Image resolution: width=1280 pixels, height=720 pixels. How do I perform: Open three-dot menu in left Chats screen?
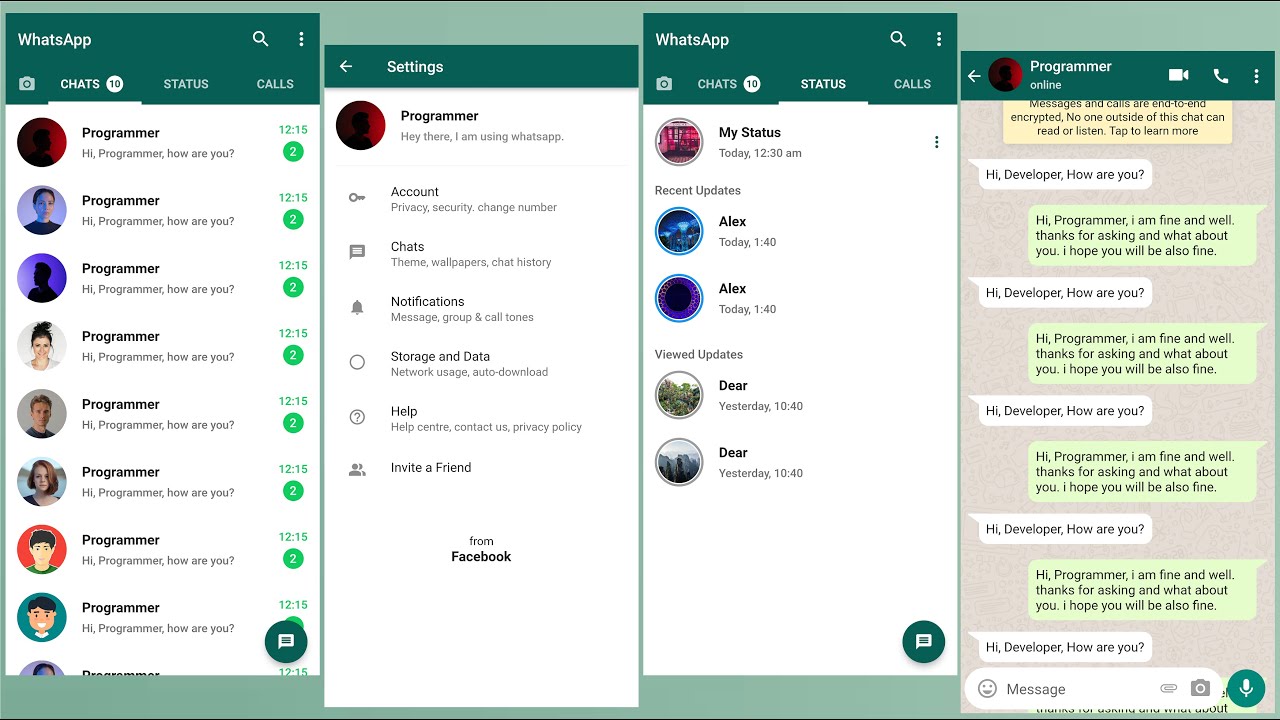point(301,39)
